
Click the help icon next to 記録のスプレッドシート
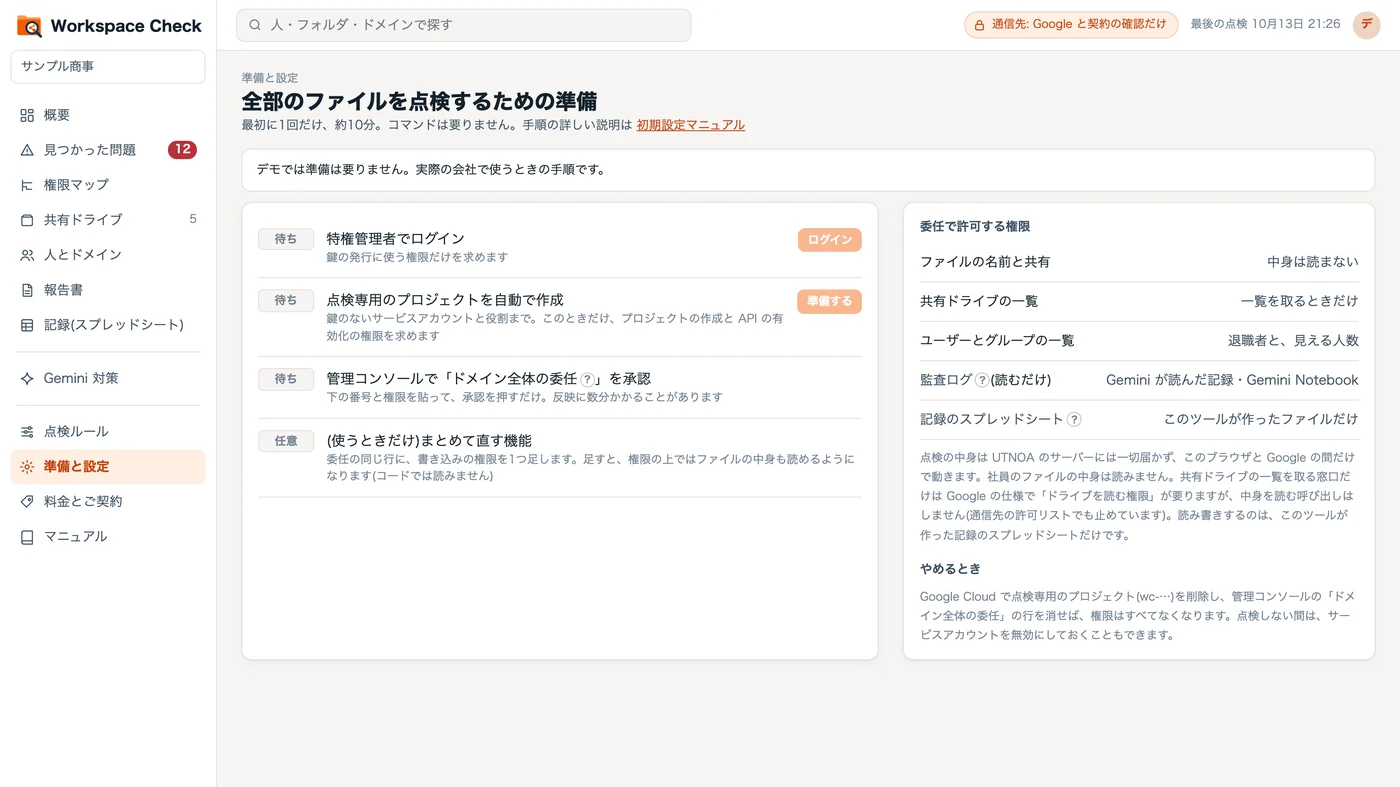(1074, 420)
